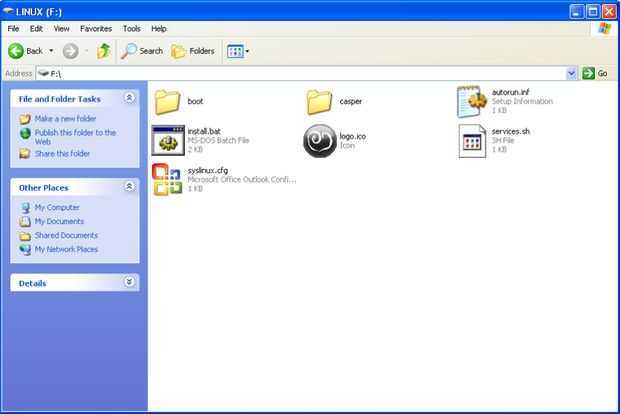Click the autorun.inf file name

click(x=510, y=92)
